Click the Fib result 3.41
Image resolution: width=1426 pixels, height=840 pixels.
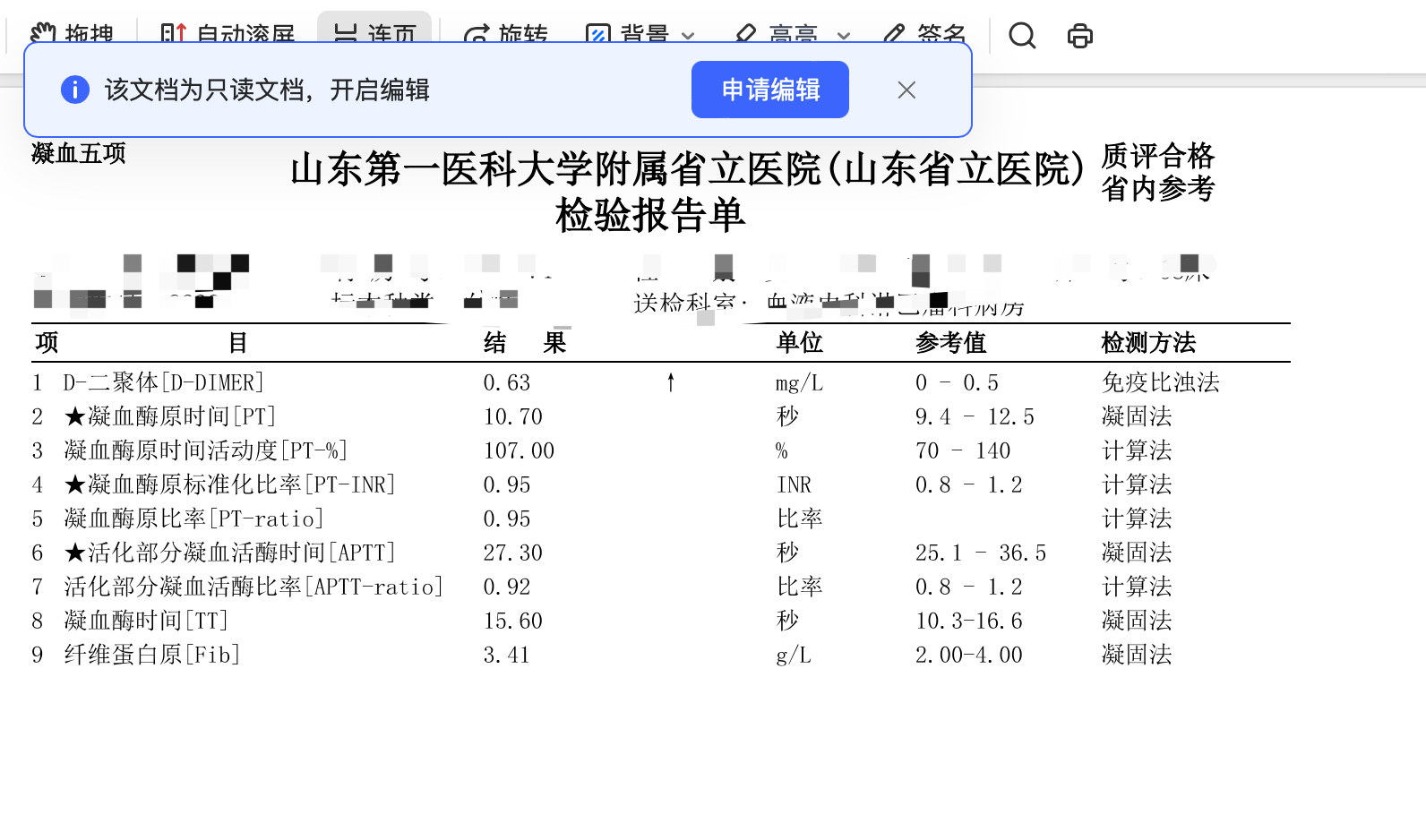click(x=507, y=655)
